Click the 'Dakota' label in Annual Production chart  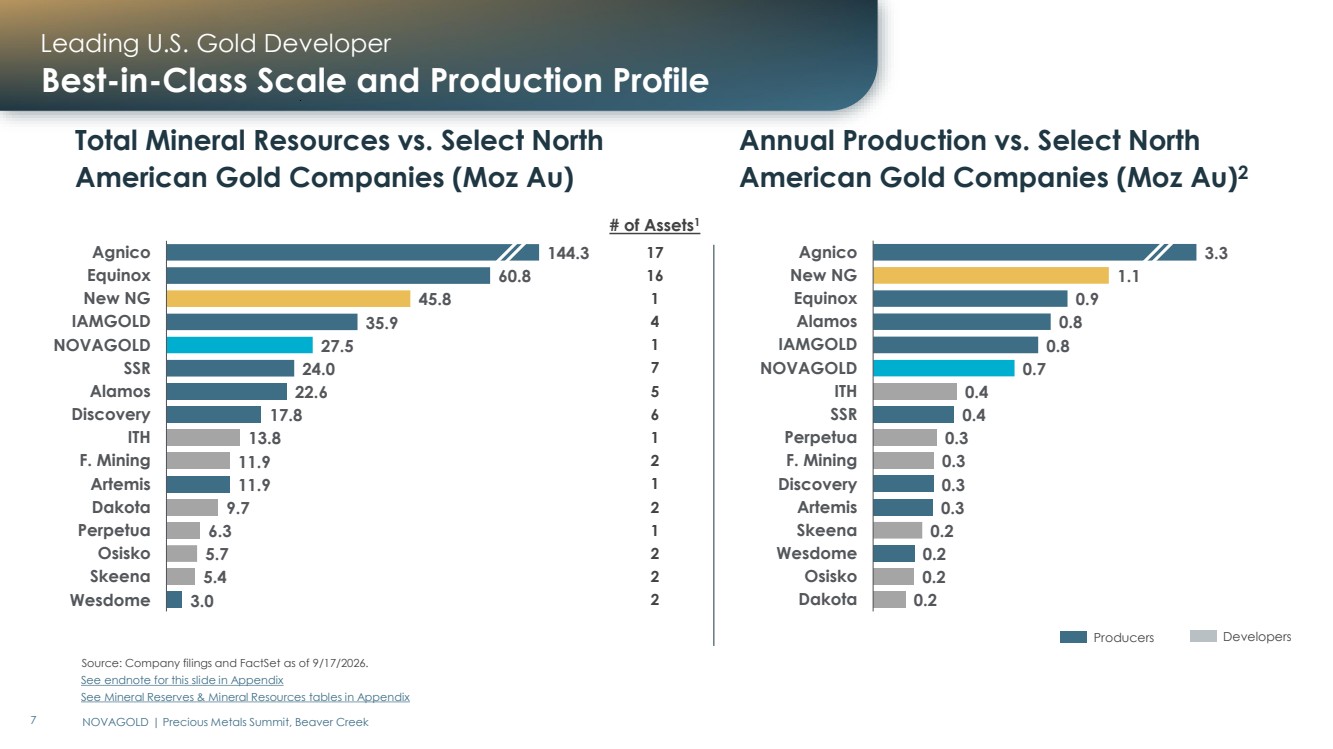(x=828, y=599)
